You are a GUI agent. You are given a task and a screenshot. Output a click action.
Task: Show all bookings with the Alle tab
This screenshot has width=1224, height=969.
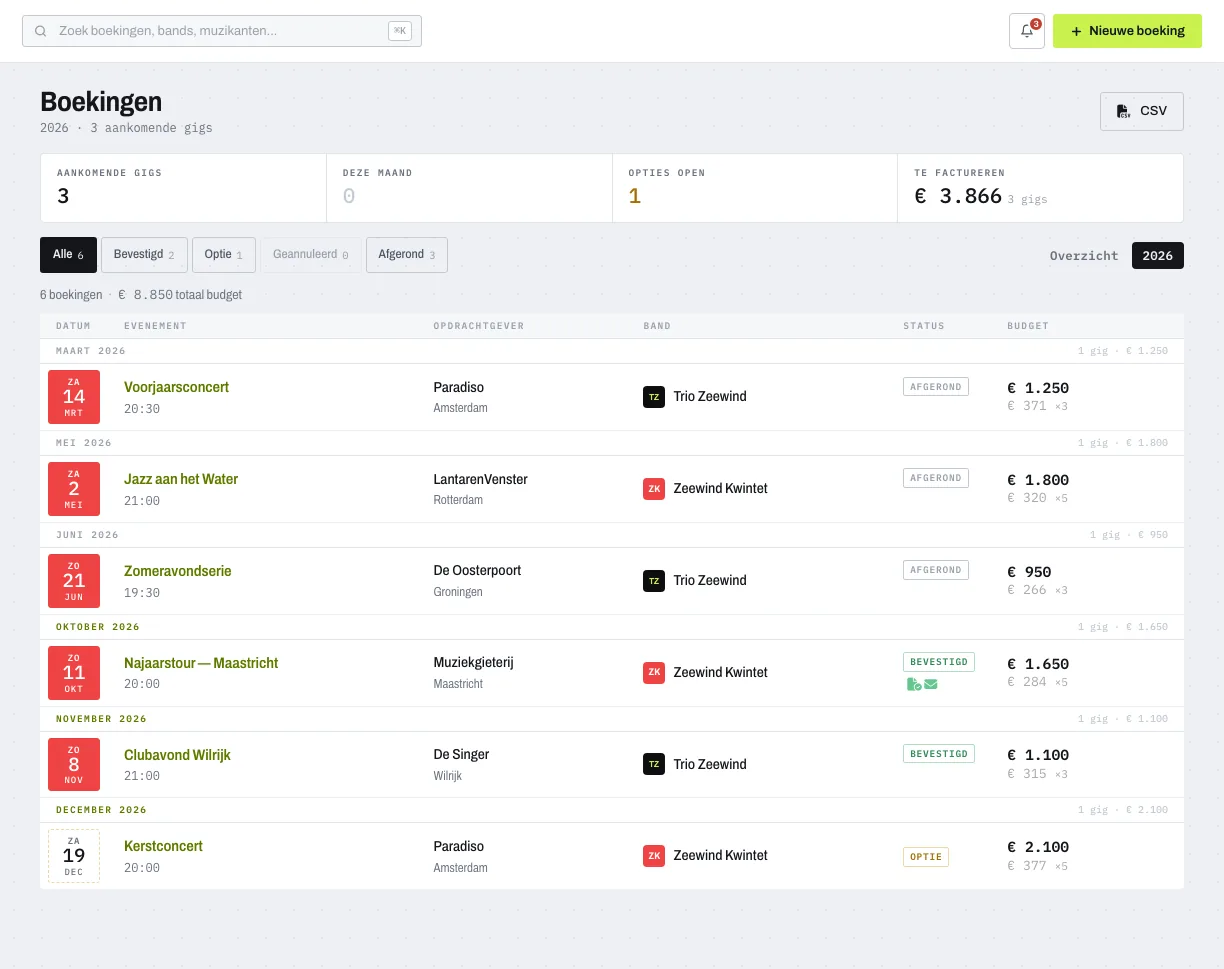tap(69, 255)
